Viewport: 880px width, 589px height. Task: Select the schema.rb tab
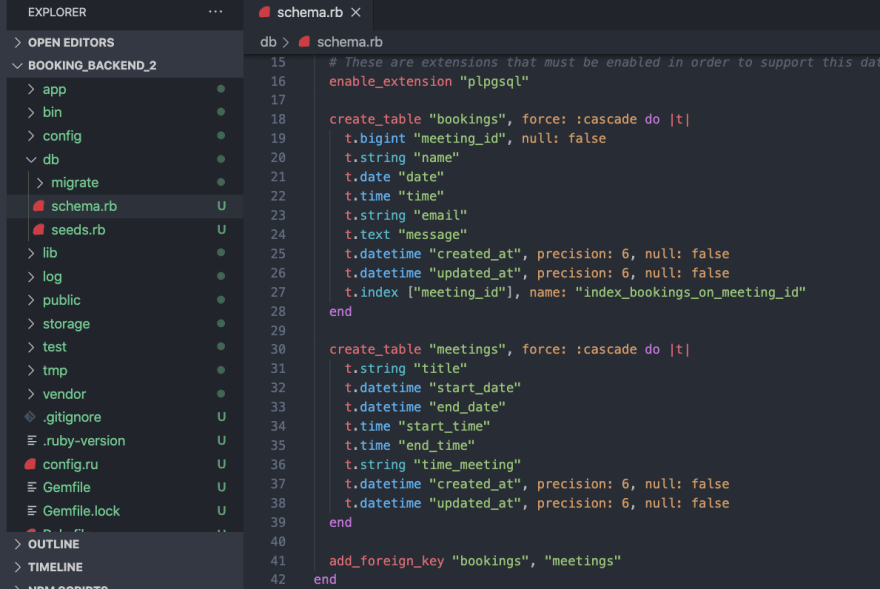tap(309, 12)
